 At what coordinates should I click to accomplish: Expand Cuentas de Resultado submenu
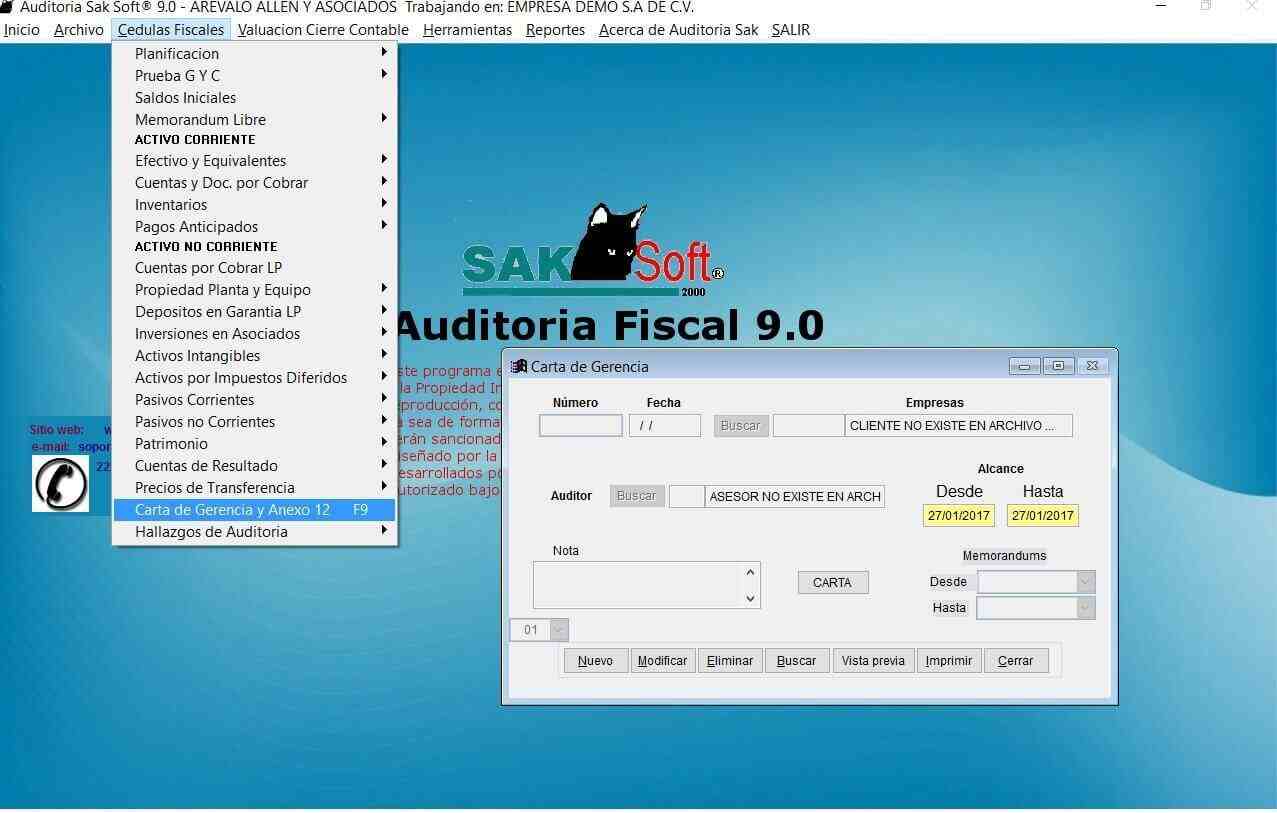[x=255, y=466]
